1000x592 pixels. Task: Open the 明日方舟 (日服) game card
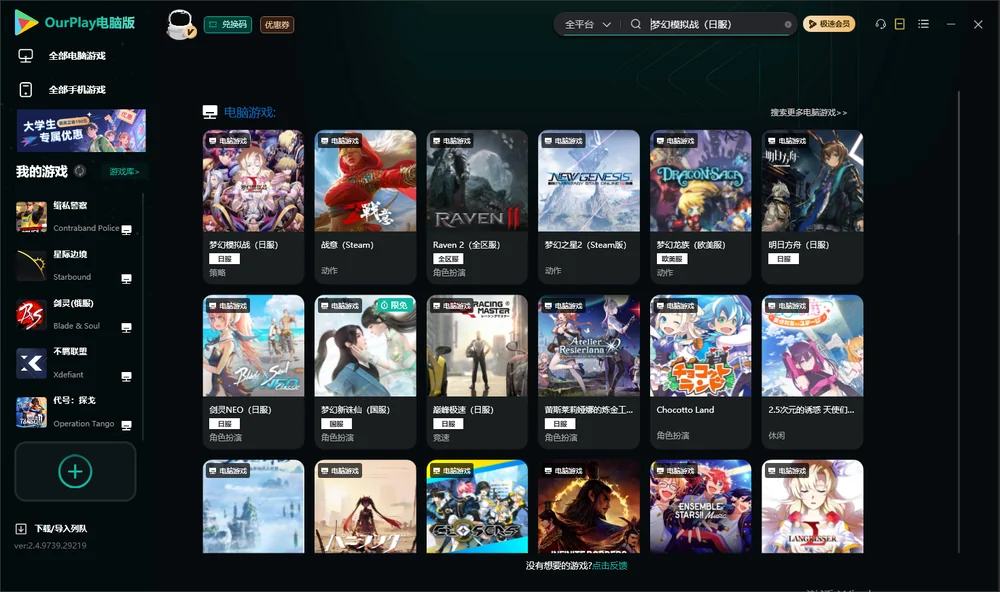click(812, 207)
